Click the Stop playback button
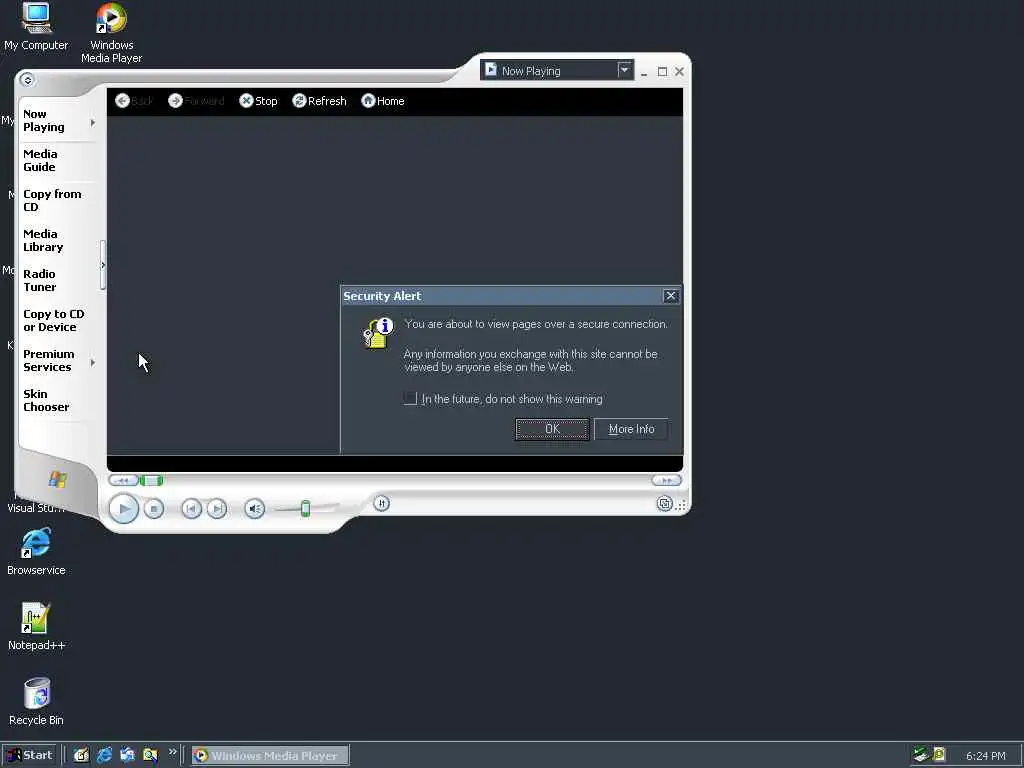This screenshot has height=768, width=1024. click(x=154, y=508)
